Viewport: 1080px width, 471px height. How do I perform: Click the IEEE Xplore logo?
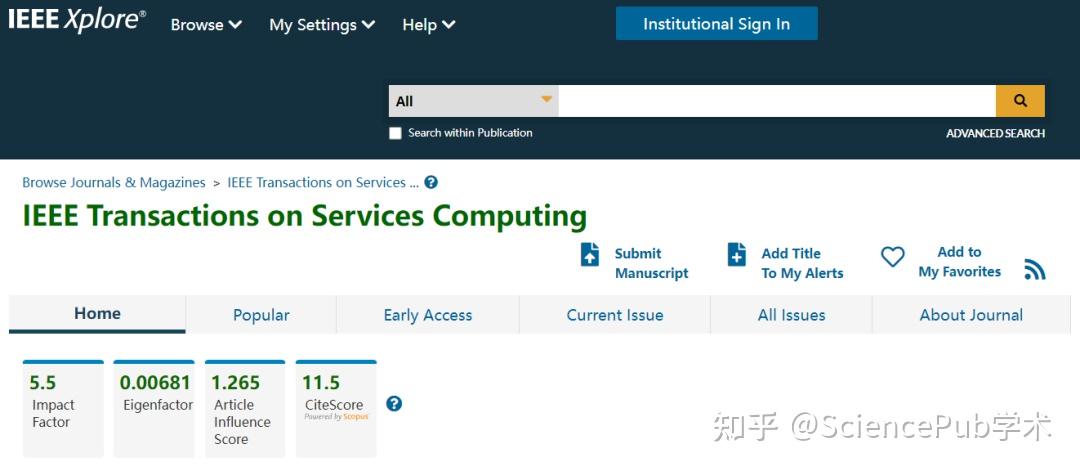point(77,21)
